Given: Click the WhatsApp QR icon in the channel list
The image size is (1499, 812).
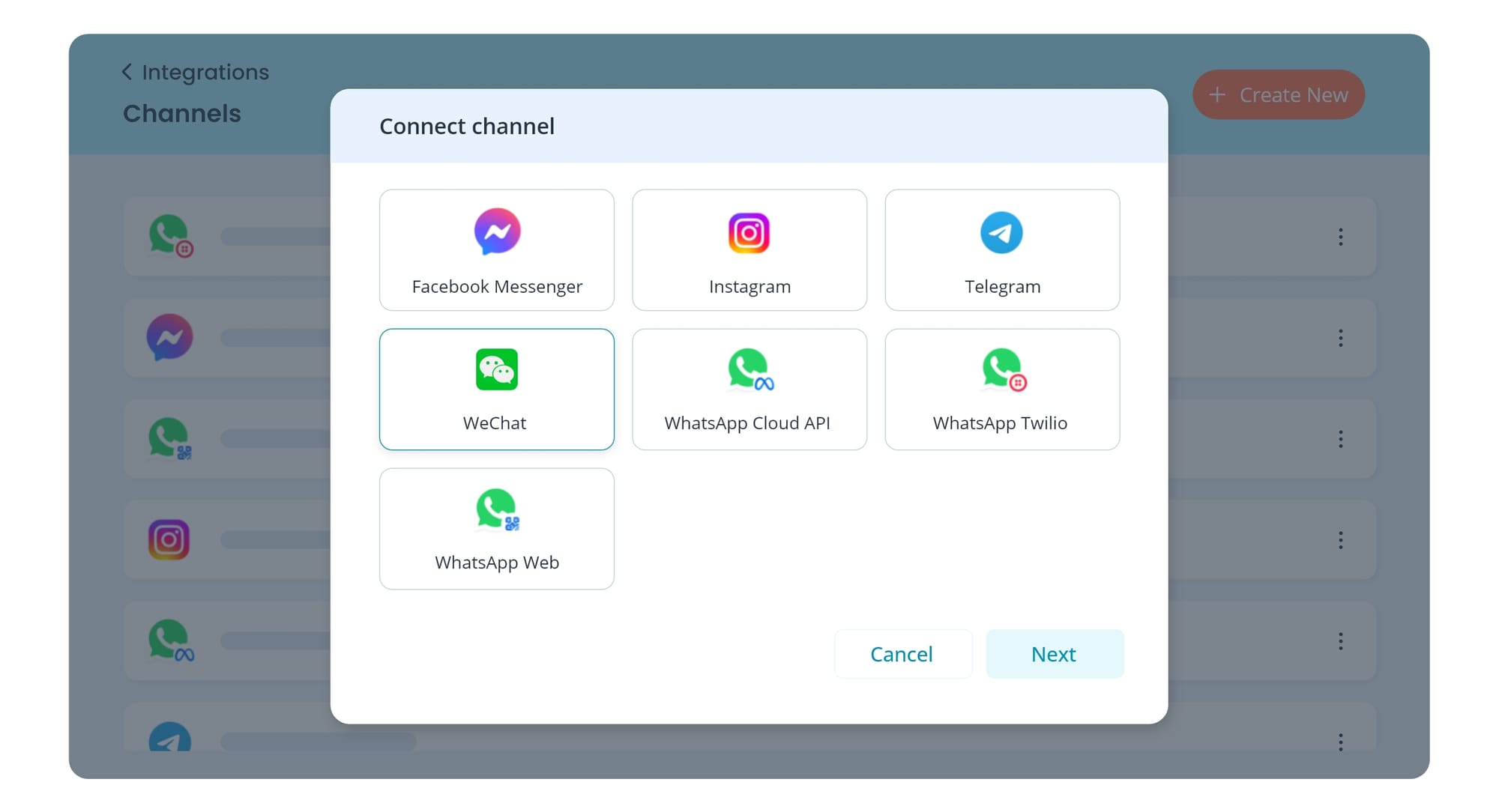Looking at the screenshot, I should [x=169, y=439].
